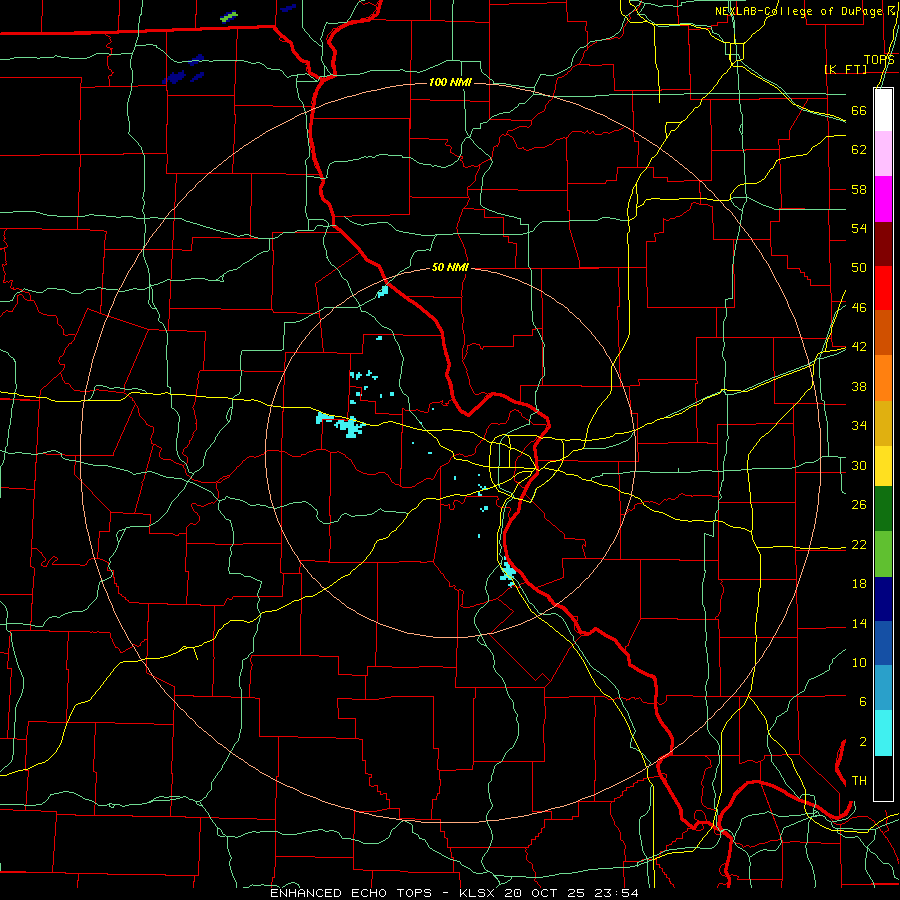Click the legend value "58"
Screen dimensions: 900x900
859,189
